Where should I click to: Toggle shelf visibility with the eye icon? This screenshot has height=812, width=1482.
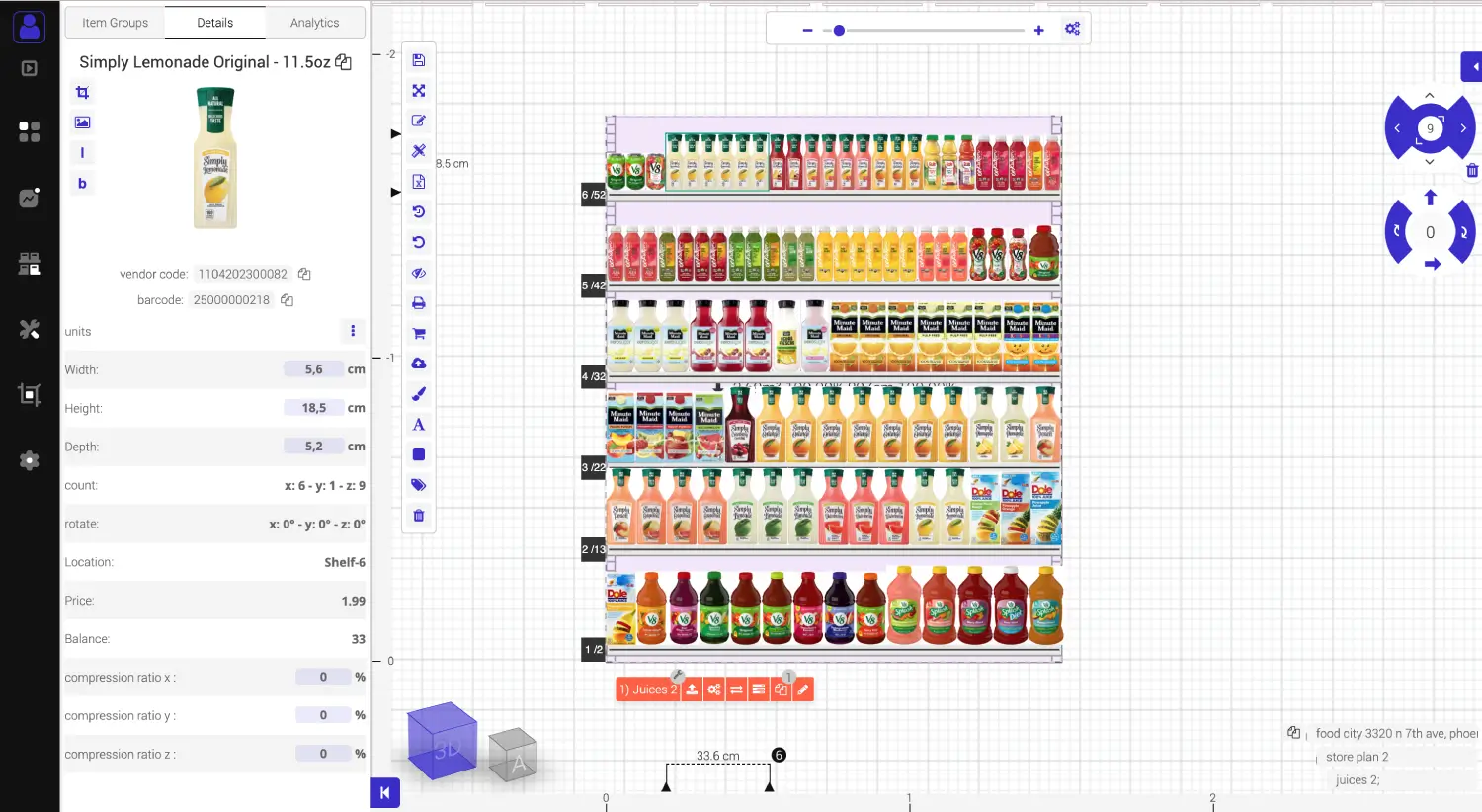(418, 272)
